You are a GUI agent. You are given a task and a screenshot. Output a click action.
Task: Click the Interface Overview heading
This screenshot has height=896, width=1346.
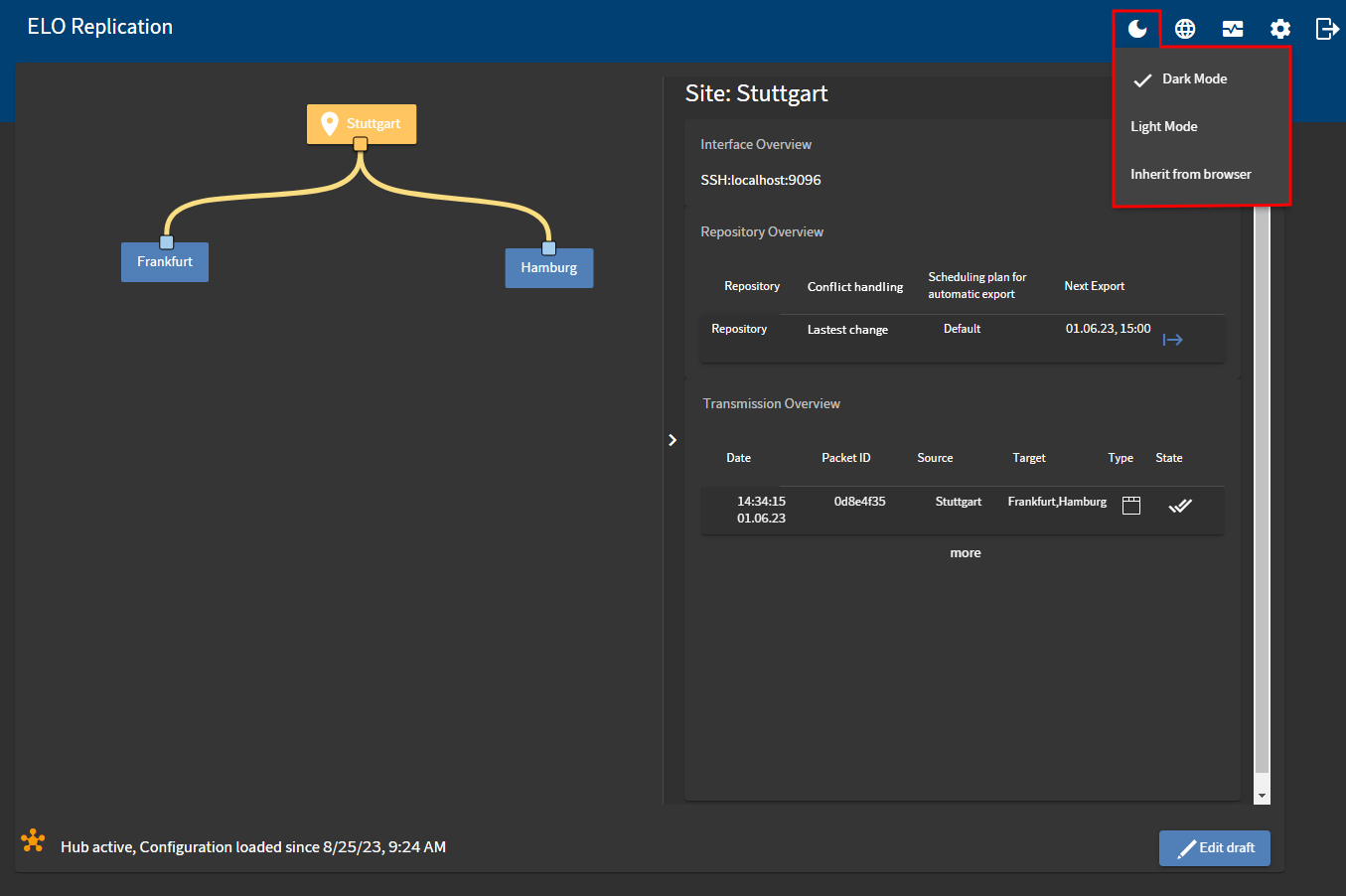click(x=756, y=144)
